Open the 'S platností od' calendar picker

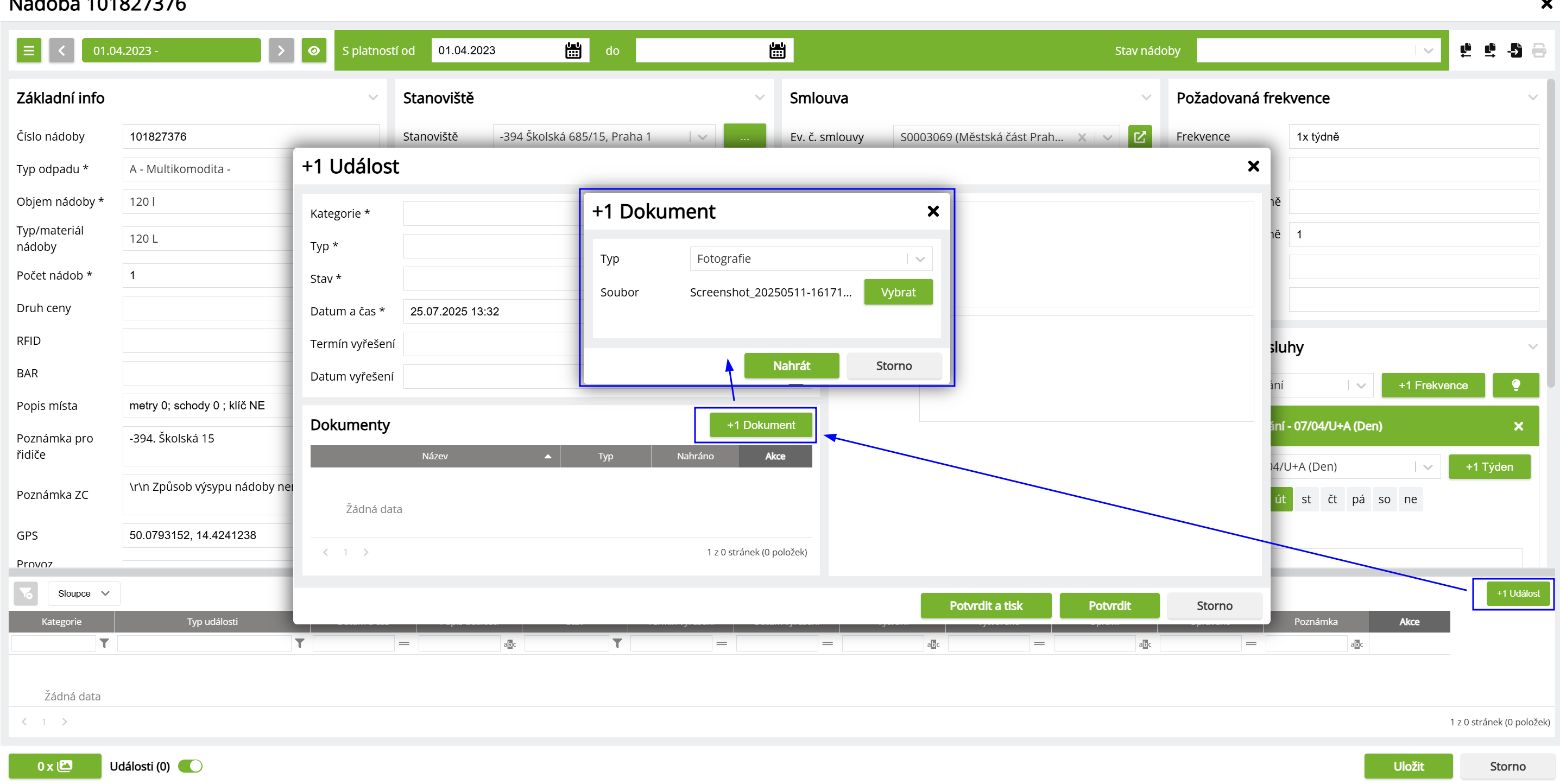pos(572,51)
